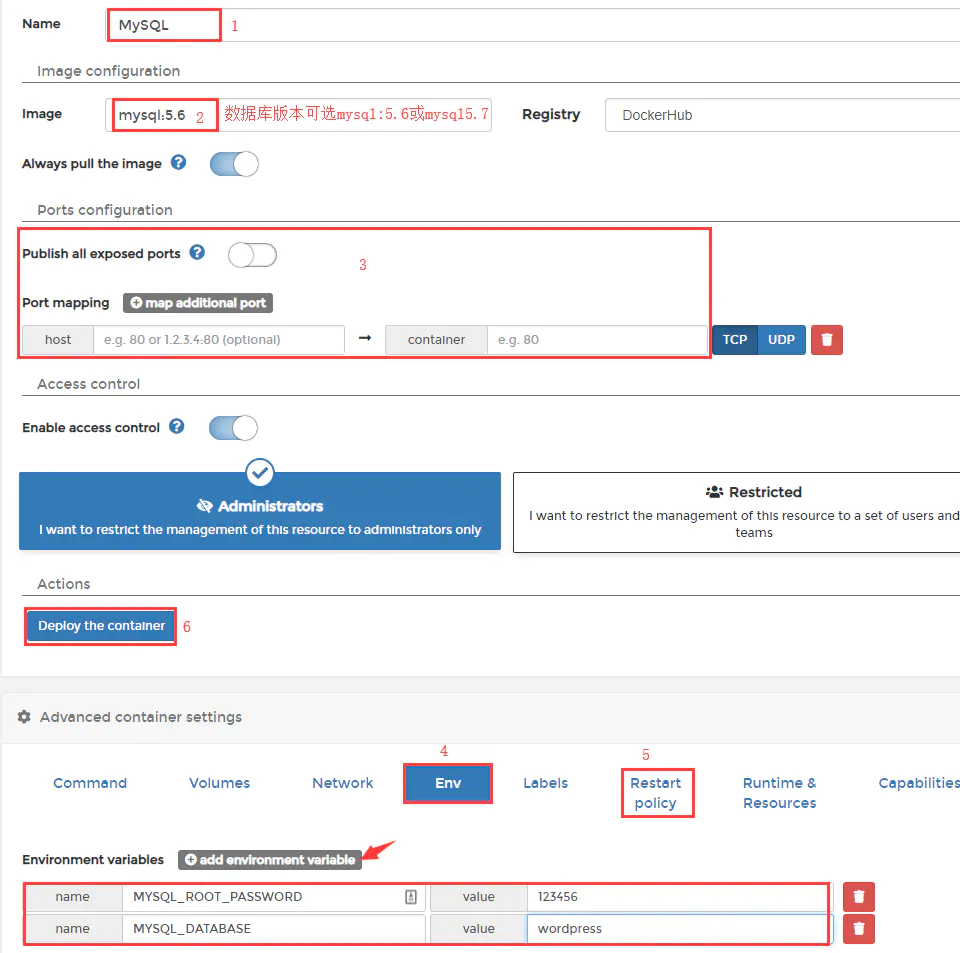Viewport: 960px width, 953px height.
Task: Select UDP protocol for port mapping
Action: 781,340
